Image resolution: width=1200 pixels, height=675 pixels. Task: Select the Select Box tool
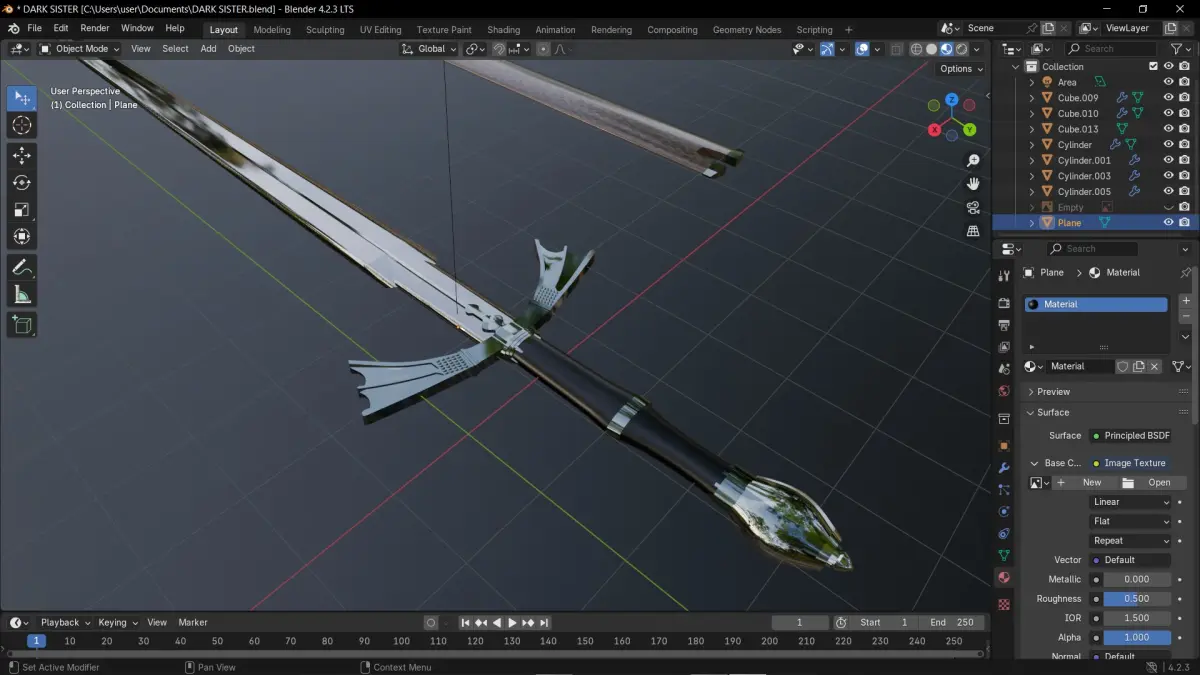[22, 98]
